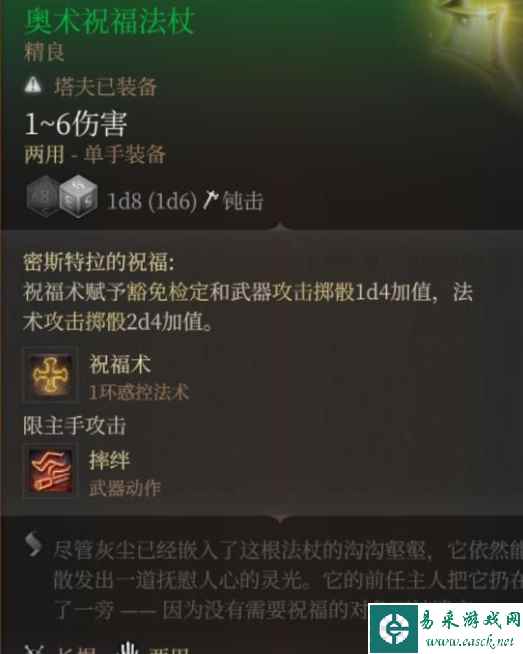Viewport: 523px width, 654px height.
Task: Select the 祝福术 spell name label
Action: (120, 364)
